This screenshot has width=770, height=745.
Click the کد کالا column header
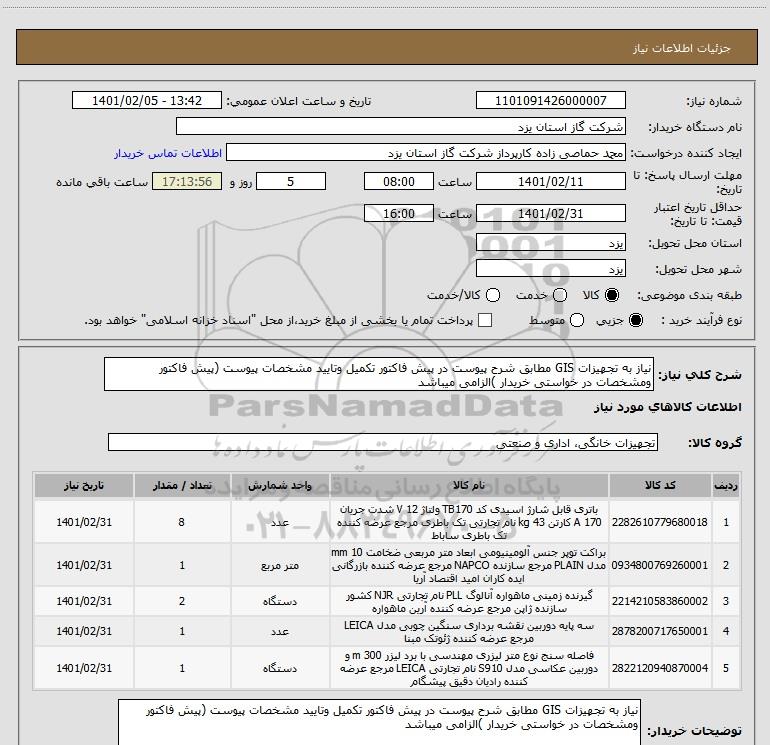tap(660, 486)
